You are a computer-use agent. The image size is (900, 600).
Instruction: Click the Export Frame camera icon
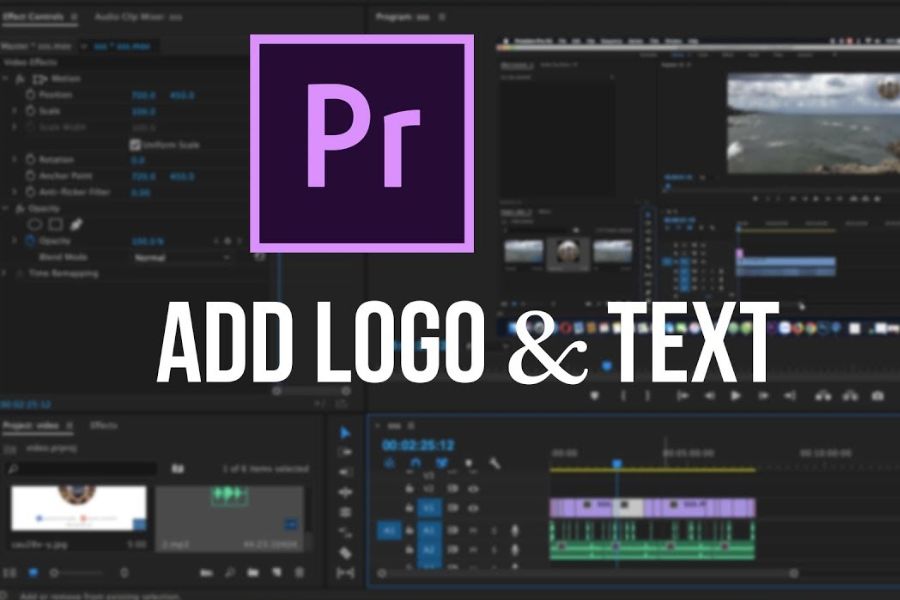(877, 395)
